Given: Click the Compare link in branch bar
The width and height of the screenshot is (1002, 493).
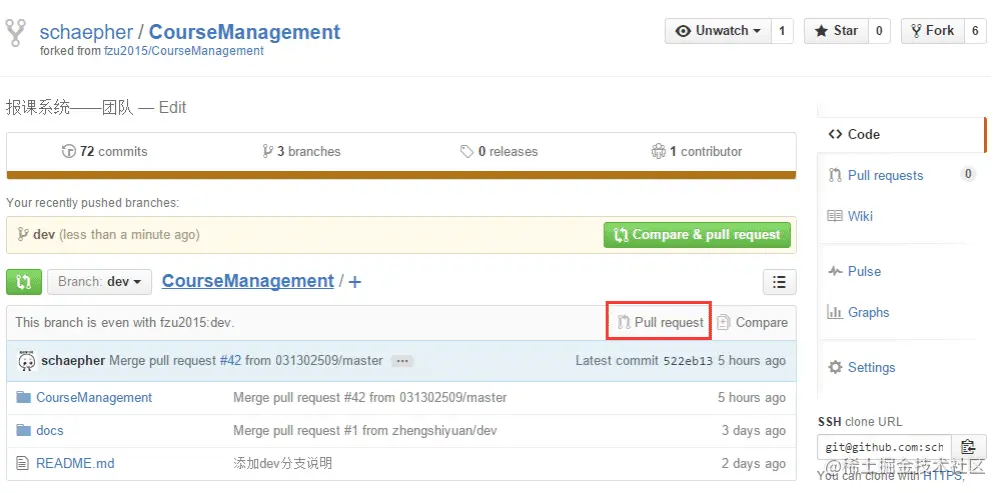Looking at the screenshot, I should click(x=752, y=322).
